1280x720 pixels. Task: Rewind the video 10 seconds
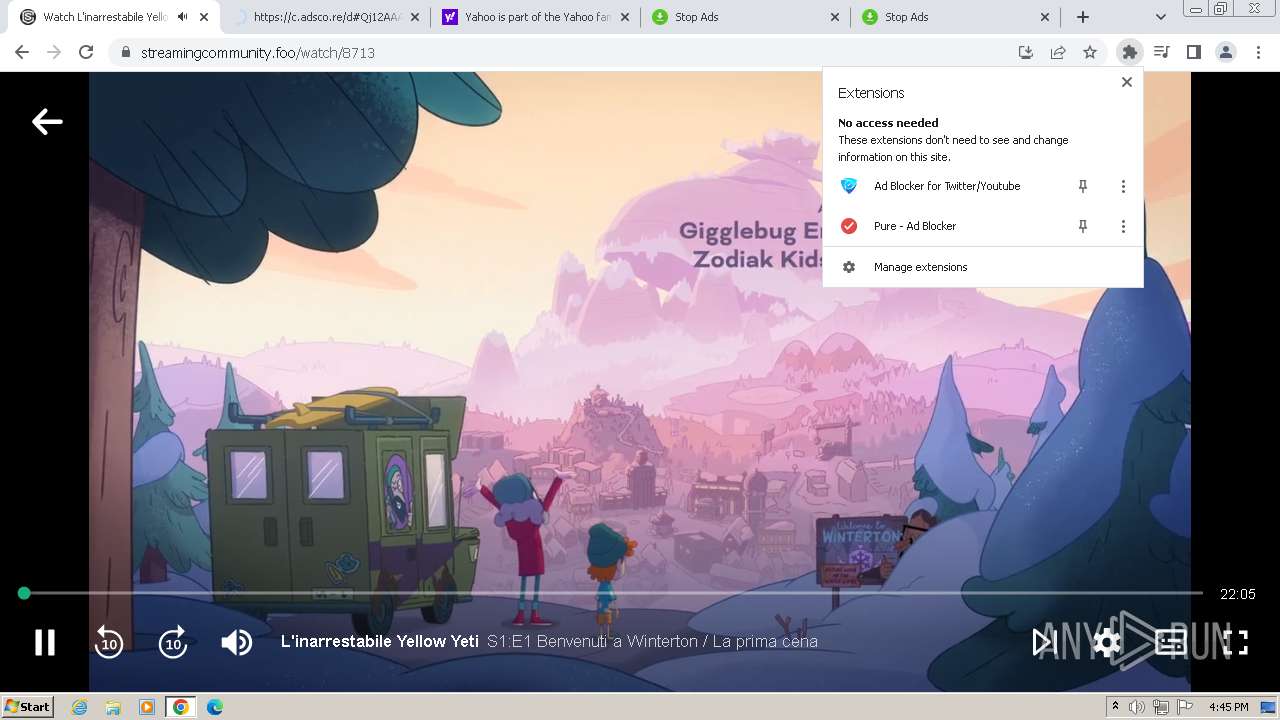[x=109, y=642]
